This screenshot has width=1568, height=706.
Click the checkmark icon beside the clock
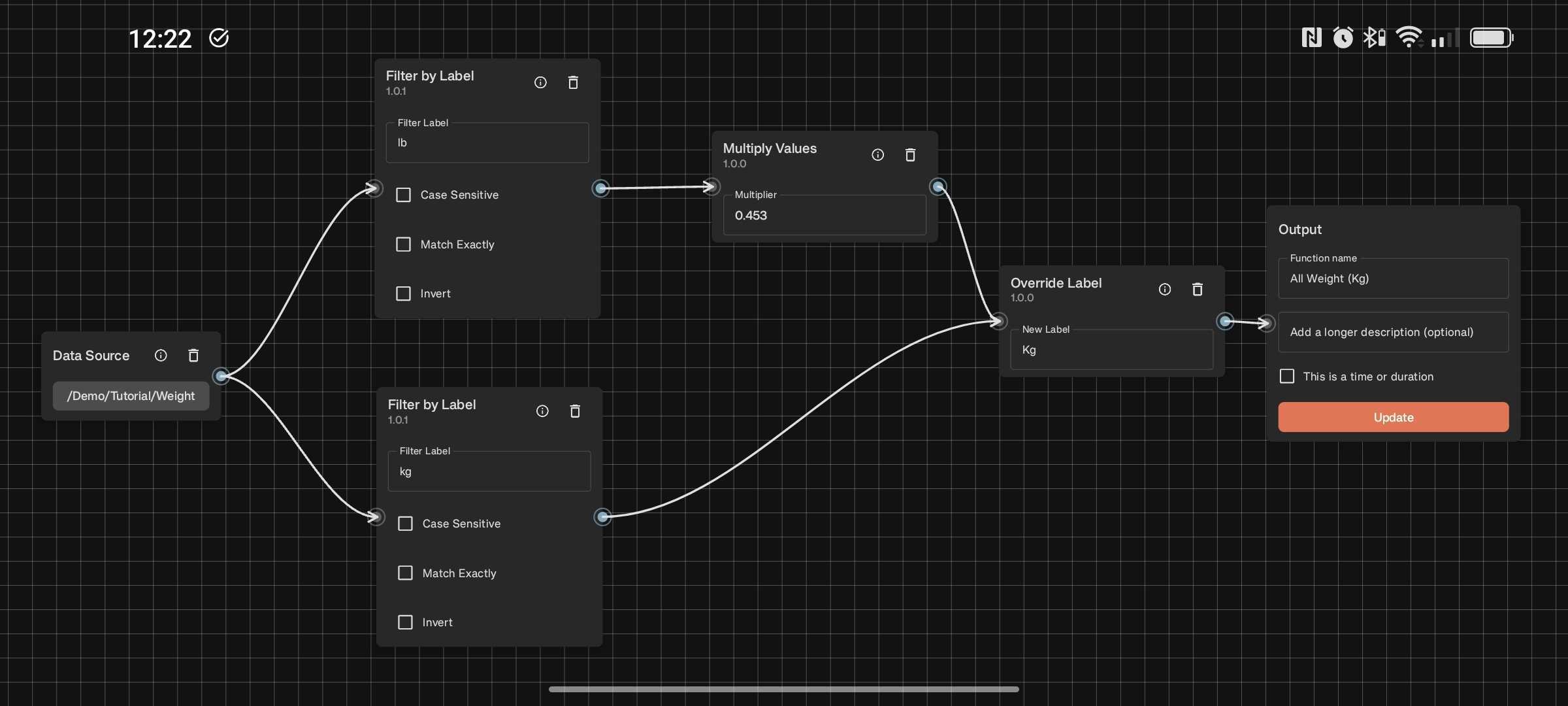[x=218, y=38]
